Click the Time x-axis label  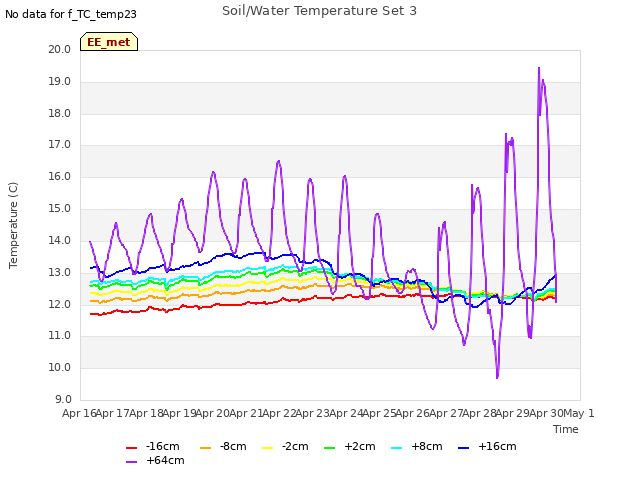coord(566,429)
